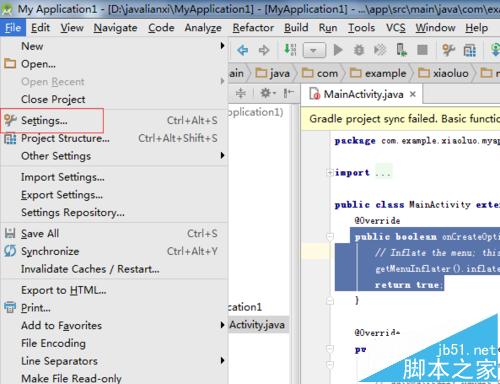Close the MainActivity.java tab

(x=413, y=94)
